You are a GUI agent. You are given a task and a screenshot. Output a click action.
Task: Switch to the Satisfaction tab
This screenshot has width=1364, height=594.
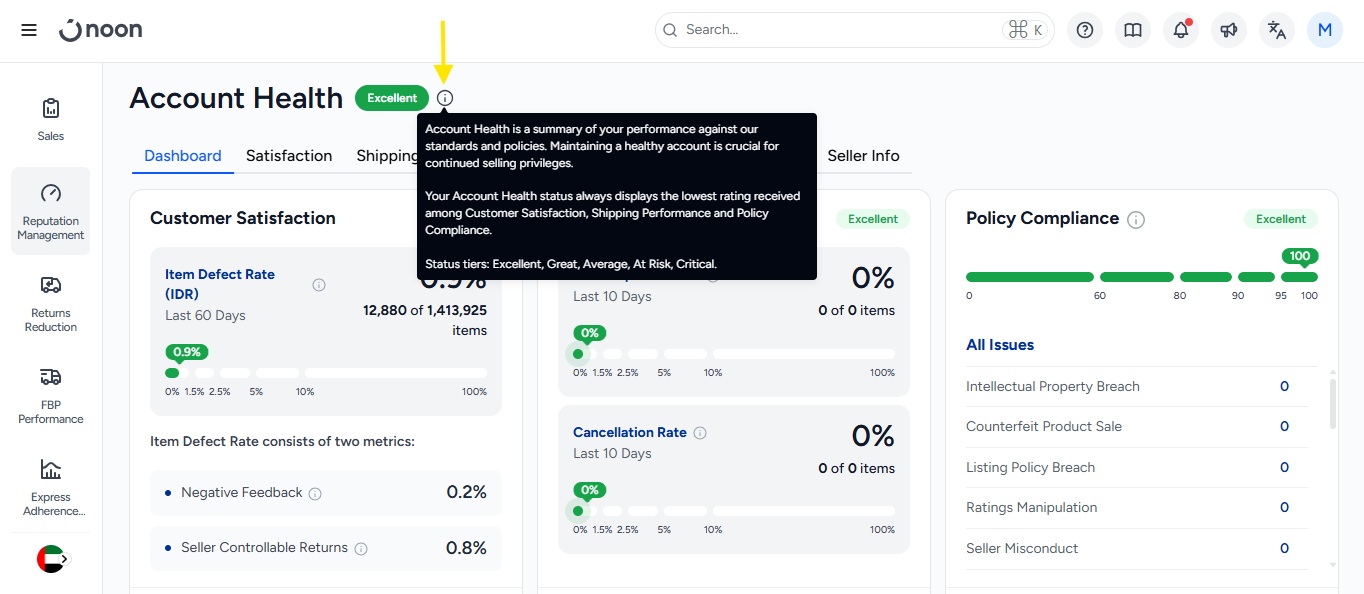point(289,156)
